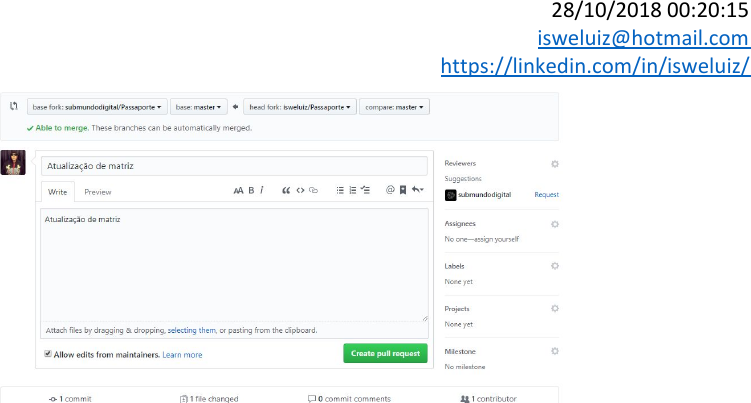Open the base master branch dropdown
The height and width of the screenshot is (403, 751).
pos(198,107)
